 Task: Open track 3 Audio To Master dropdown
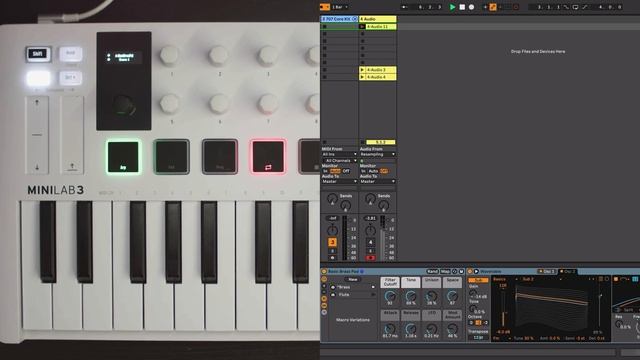point(339,181)
